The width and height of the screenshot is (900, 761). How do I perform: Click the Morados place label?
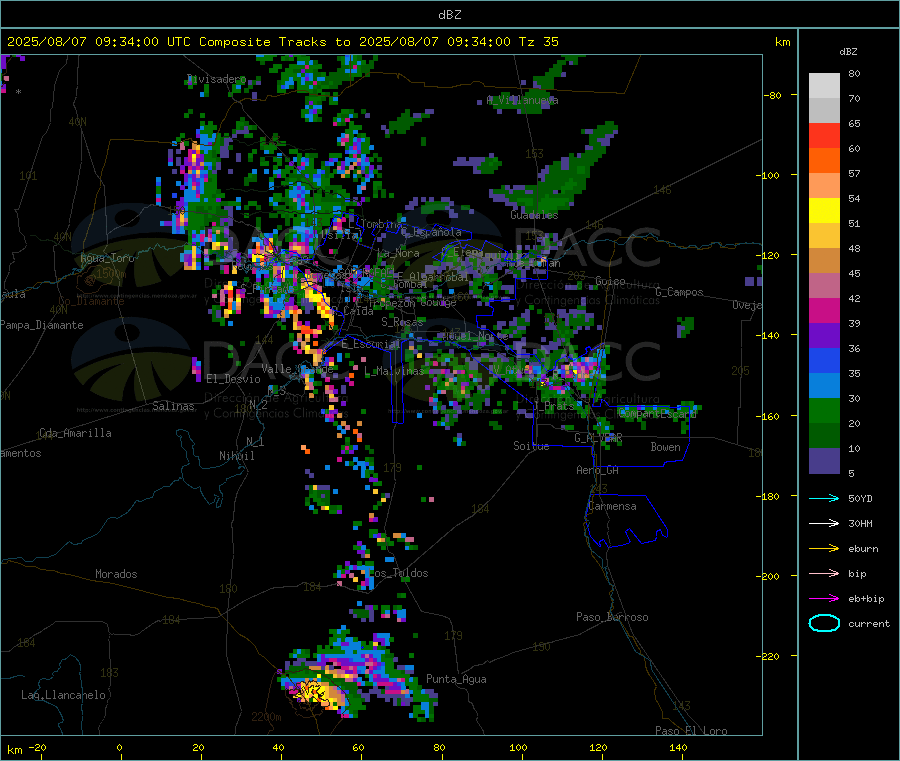point(116,574)
